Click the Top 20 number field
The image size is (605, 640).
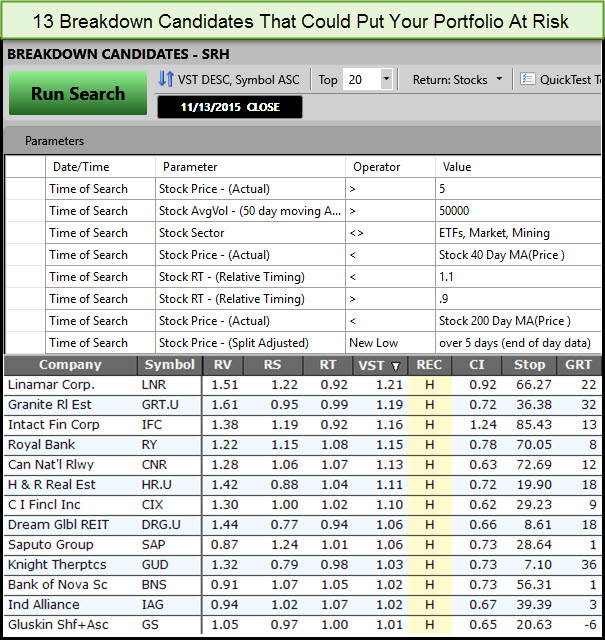362,79
